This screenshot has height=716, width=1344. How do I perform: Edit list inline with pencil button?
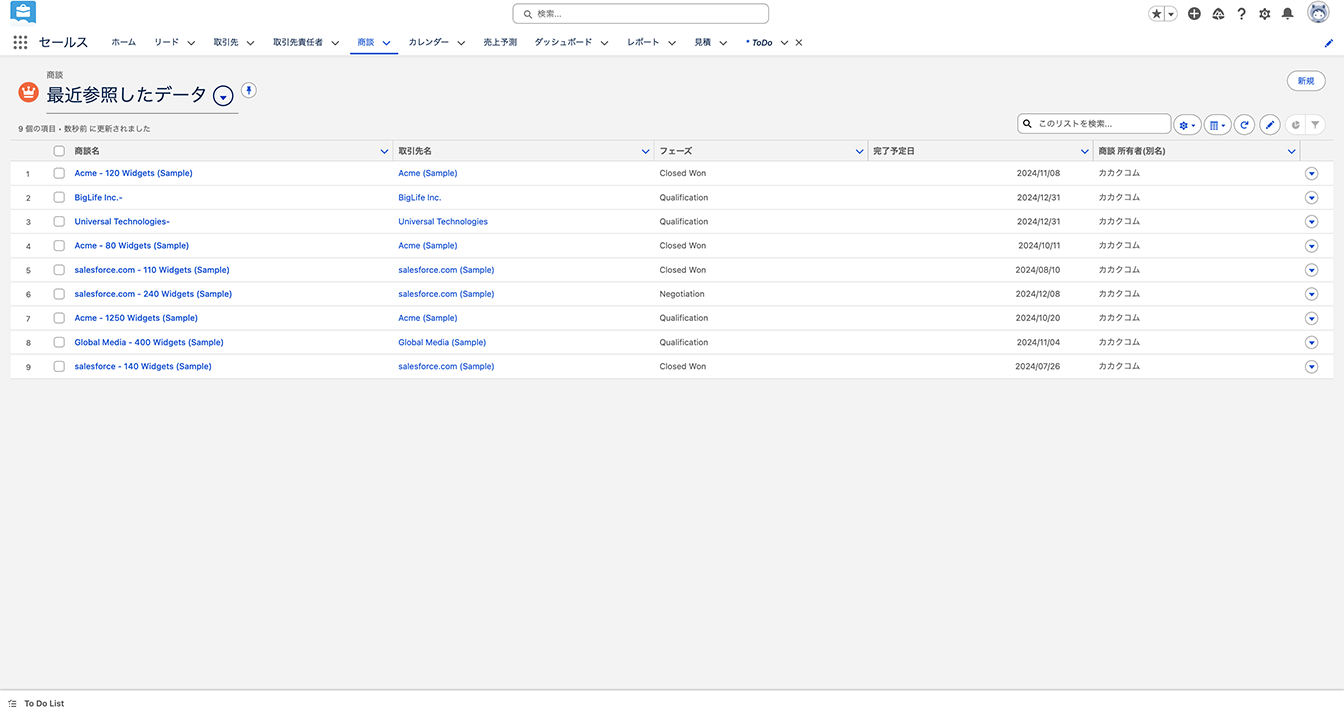(1270, 125)
